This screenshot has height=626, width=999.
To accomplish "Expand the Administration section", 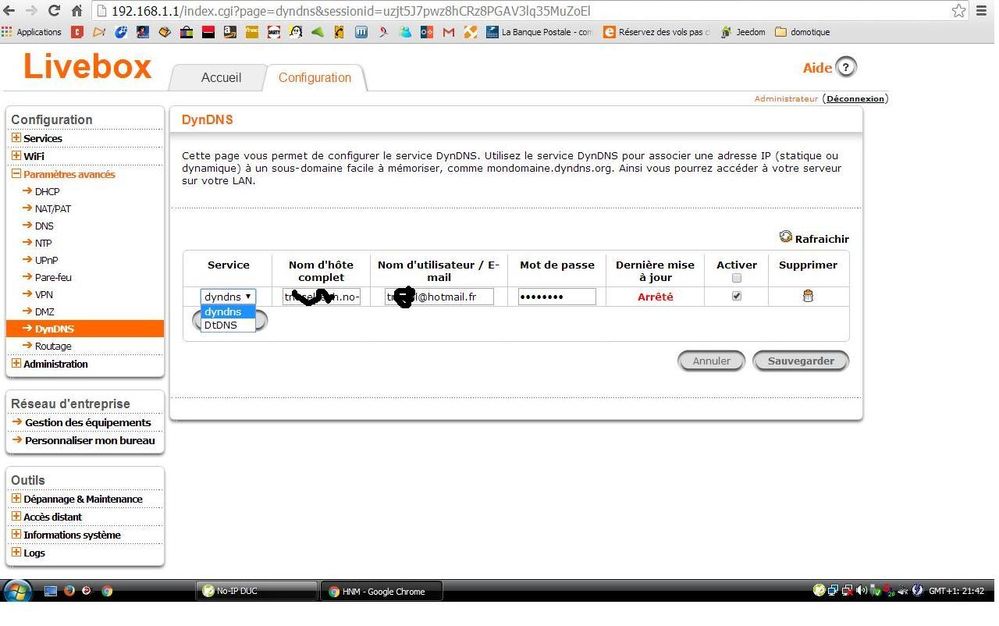I will click(x=17, y=363).
